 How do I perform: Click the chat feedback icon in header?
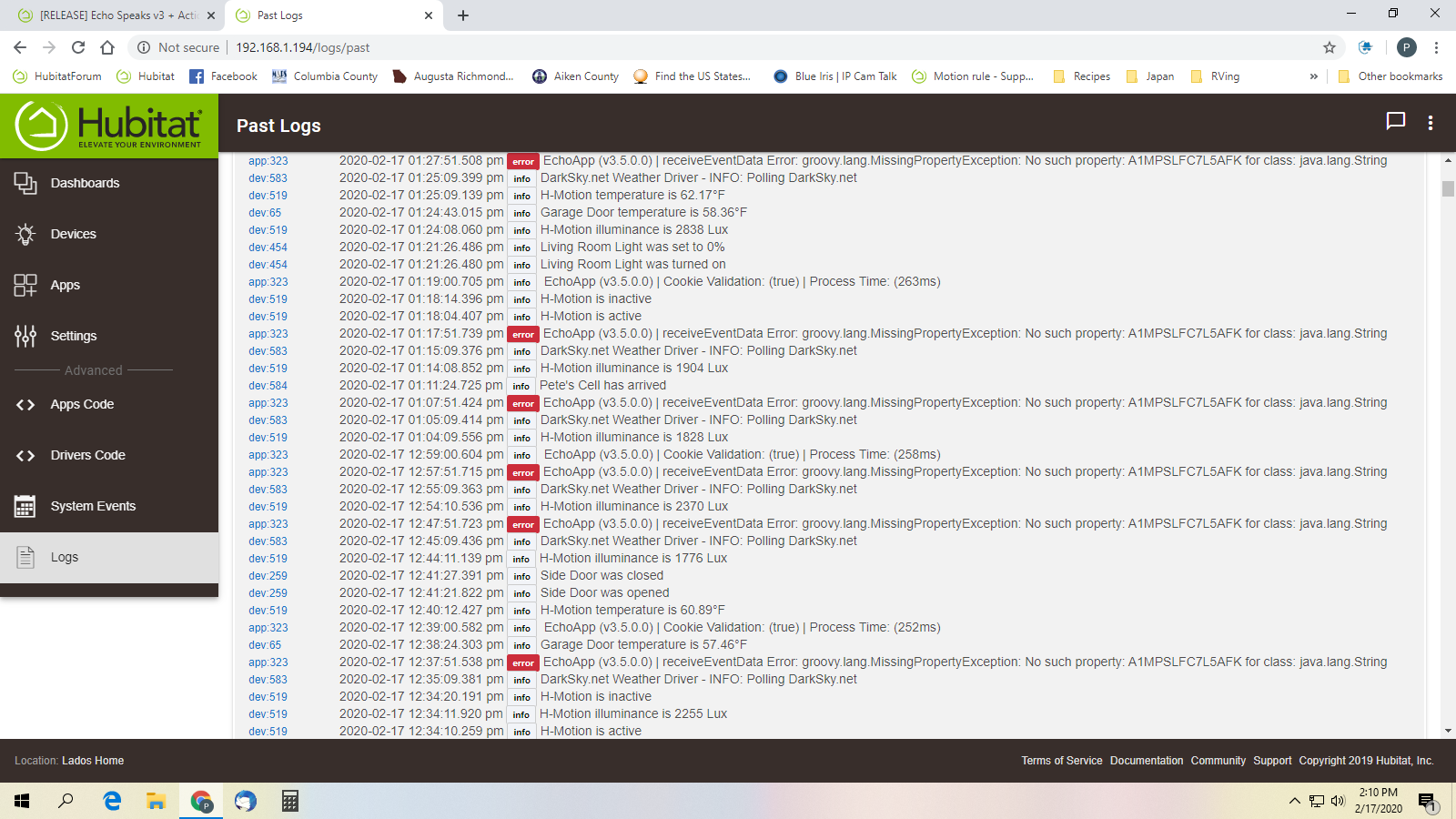pos(1395,121)
